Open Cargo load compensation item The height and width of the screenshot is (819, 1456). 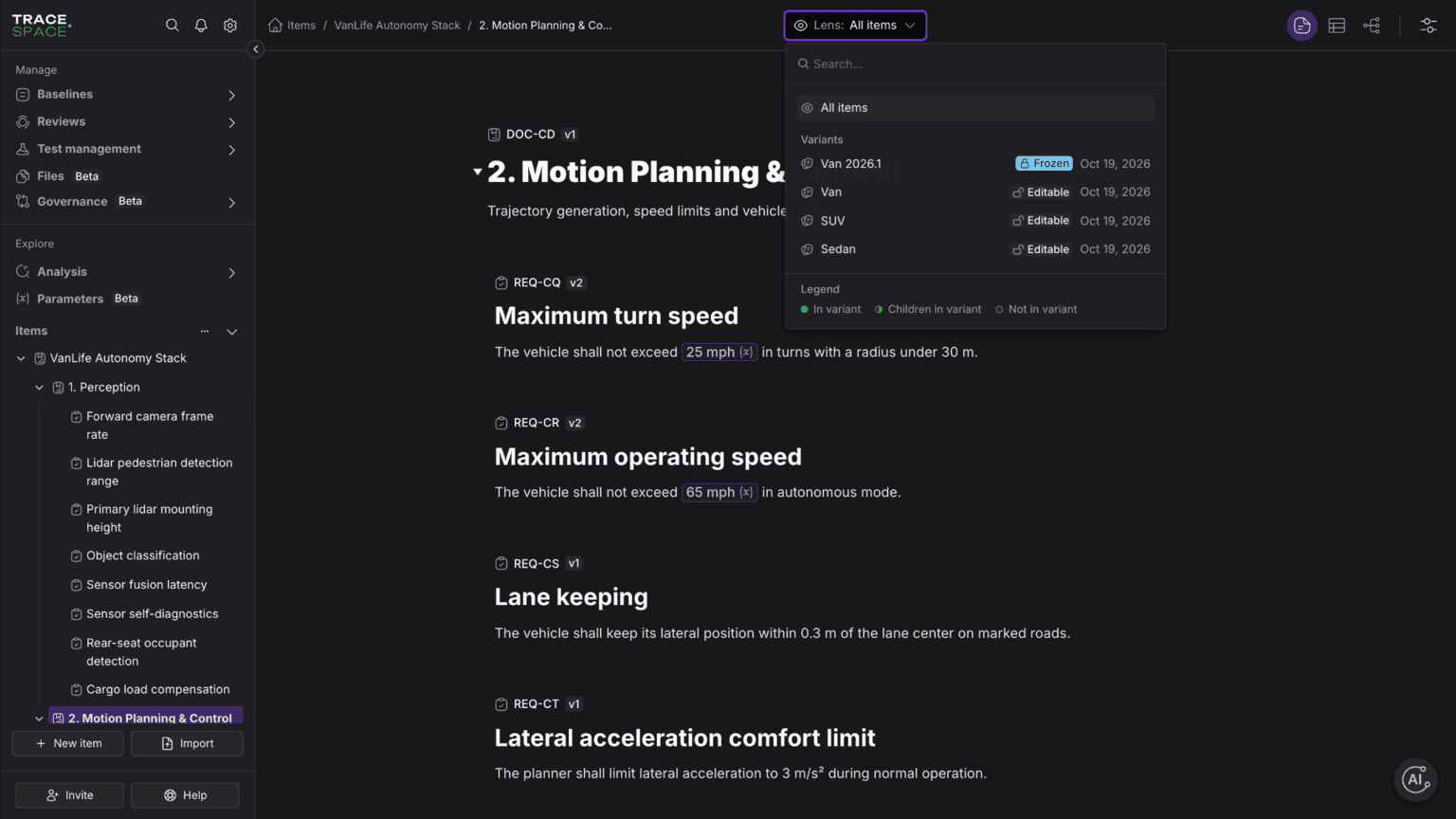tap(158, 689)
